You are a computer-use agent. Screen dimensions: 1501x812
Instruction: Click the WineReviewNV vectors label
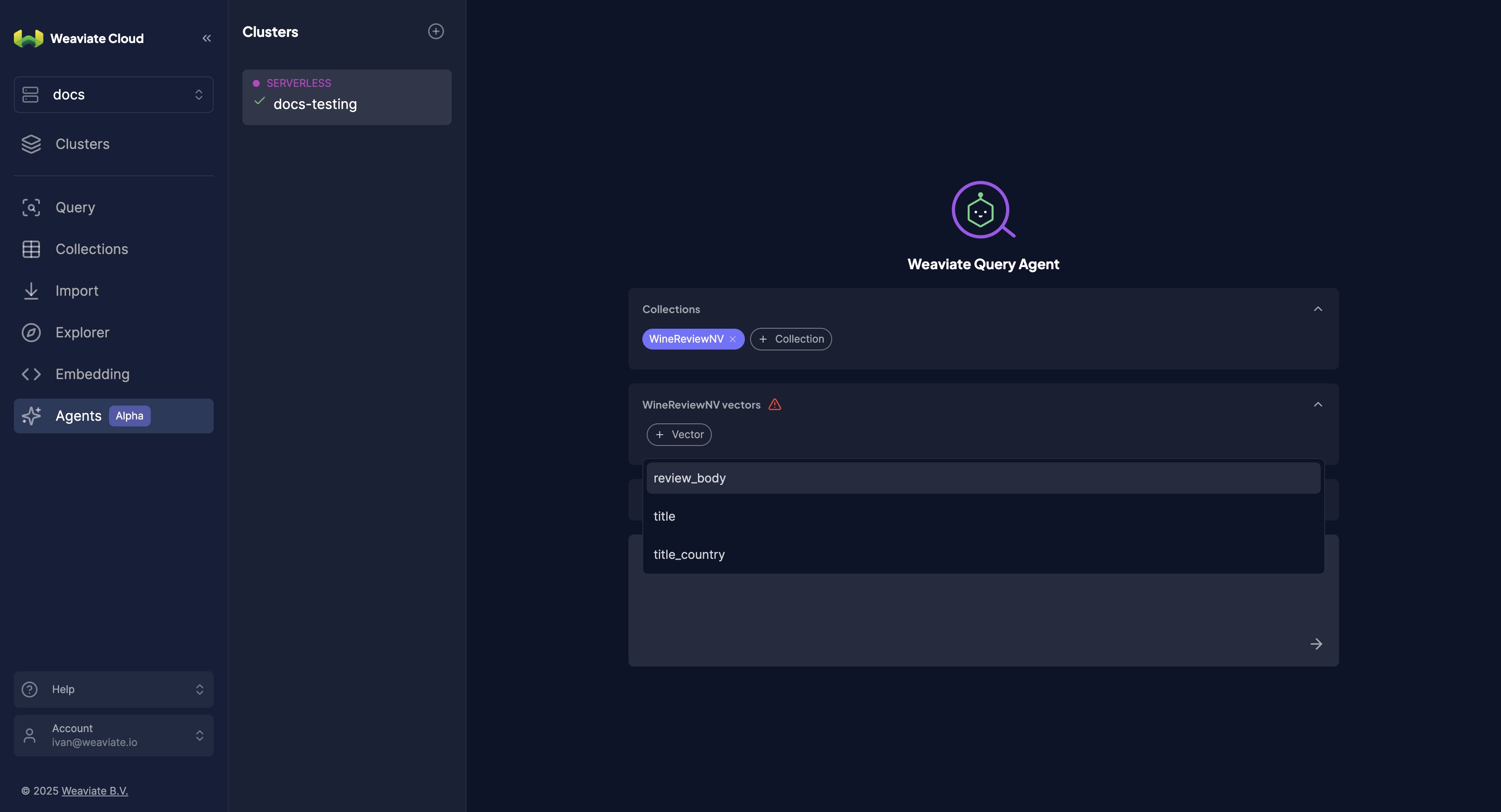pos(701,405)
